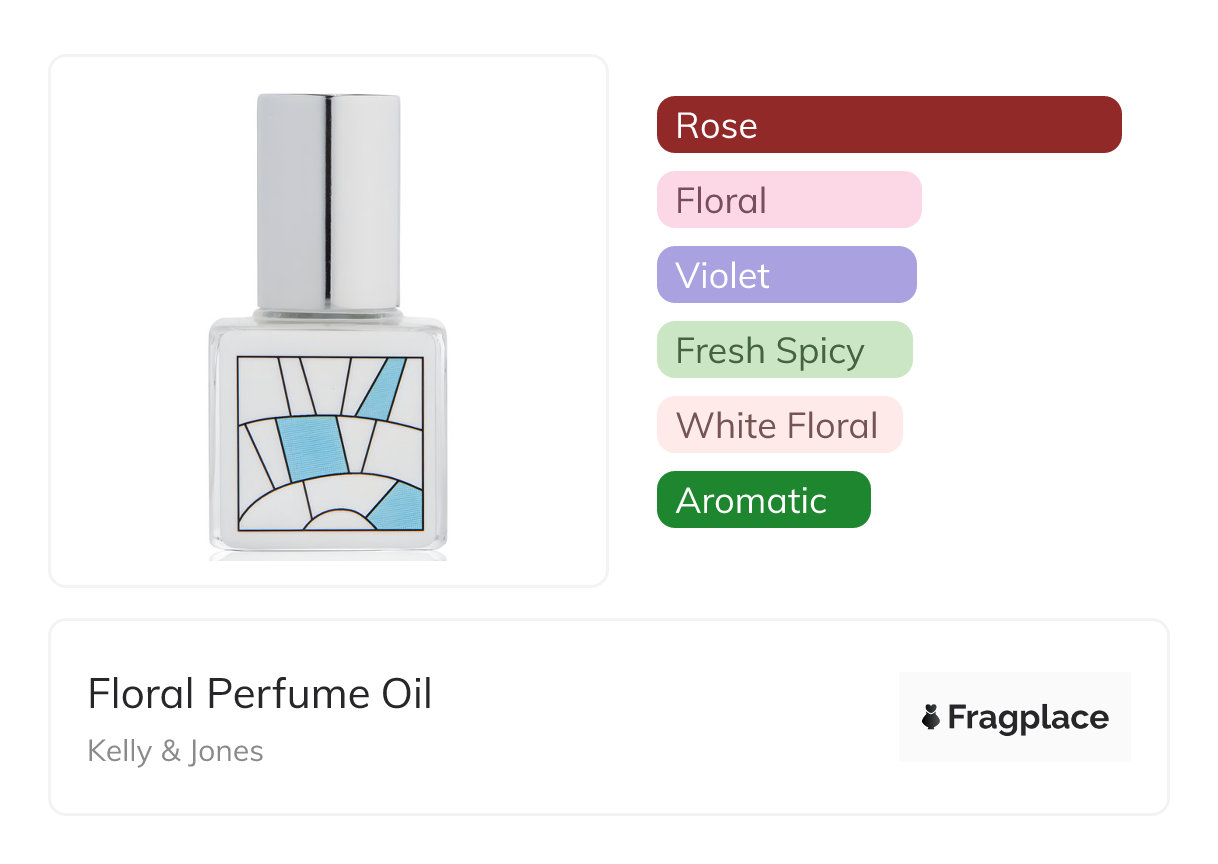Open the Kelly & Jones brand link

point(175,751)
